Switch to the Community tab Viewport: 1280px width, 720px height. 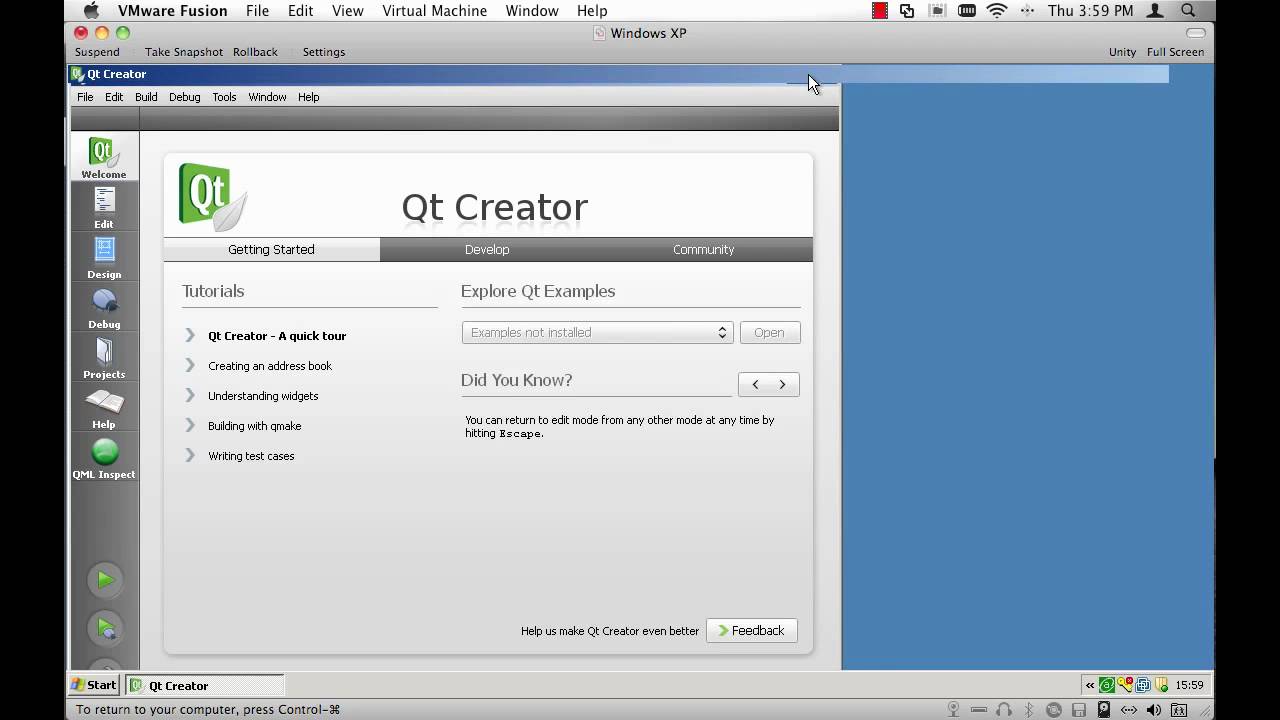pos(704,250)
